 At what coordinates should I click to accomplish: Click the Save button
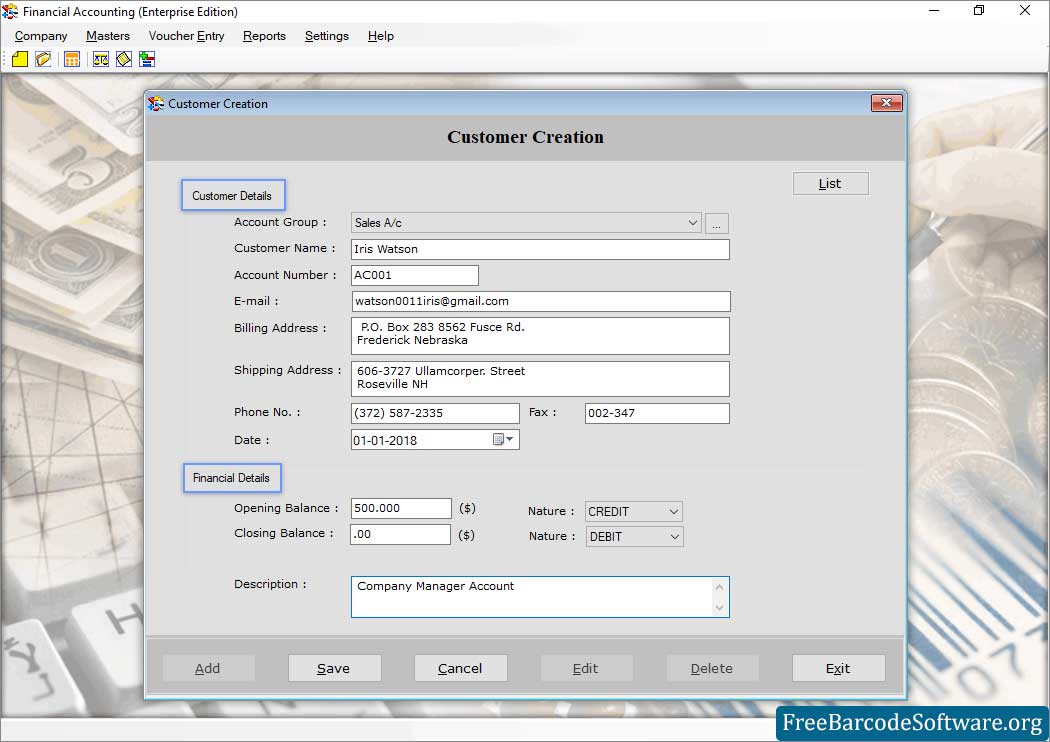point(334,668)
